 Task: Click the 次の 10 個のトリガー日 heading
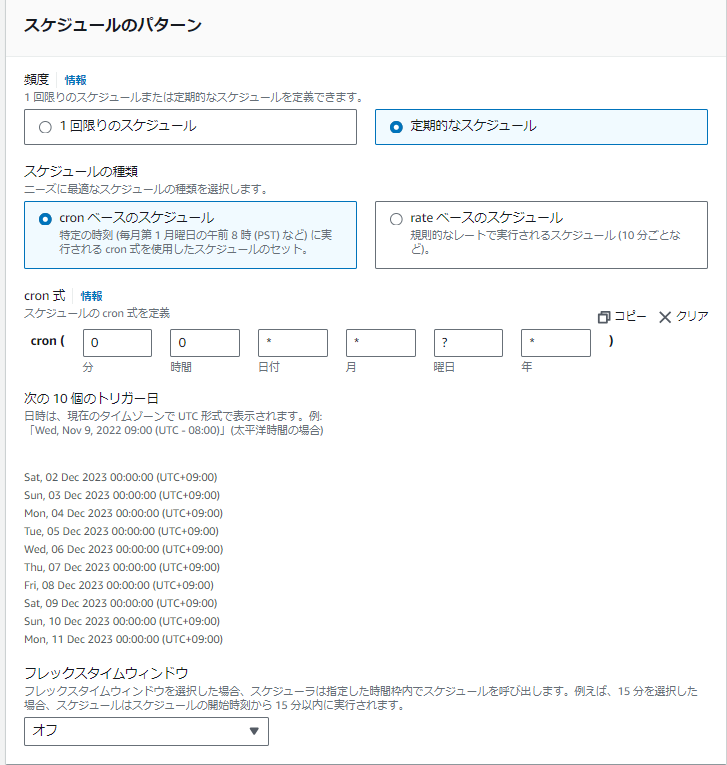click(91, 399)
